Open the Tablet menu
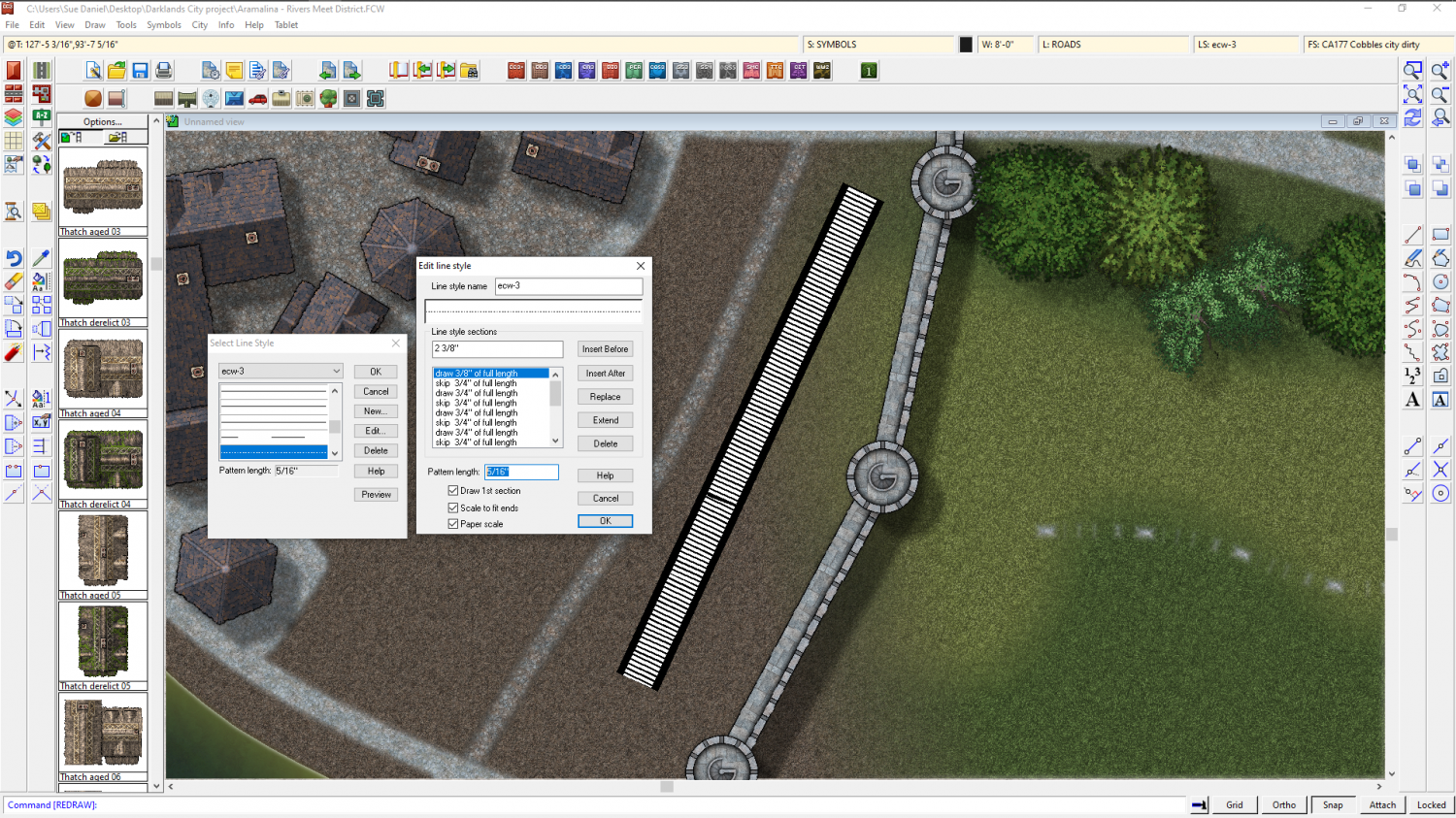Image resolution: width=1456 pixels, height=818 pixels. click(286, 25)
